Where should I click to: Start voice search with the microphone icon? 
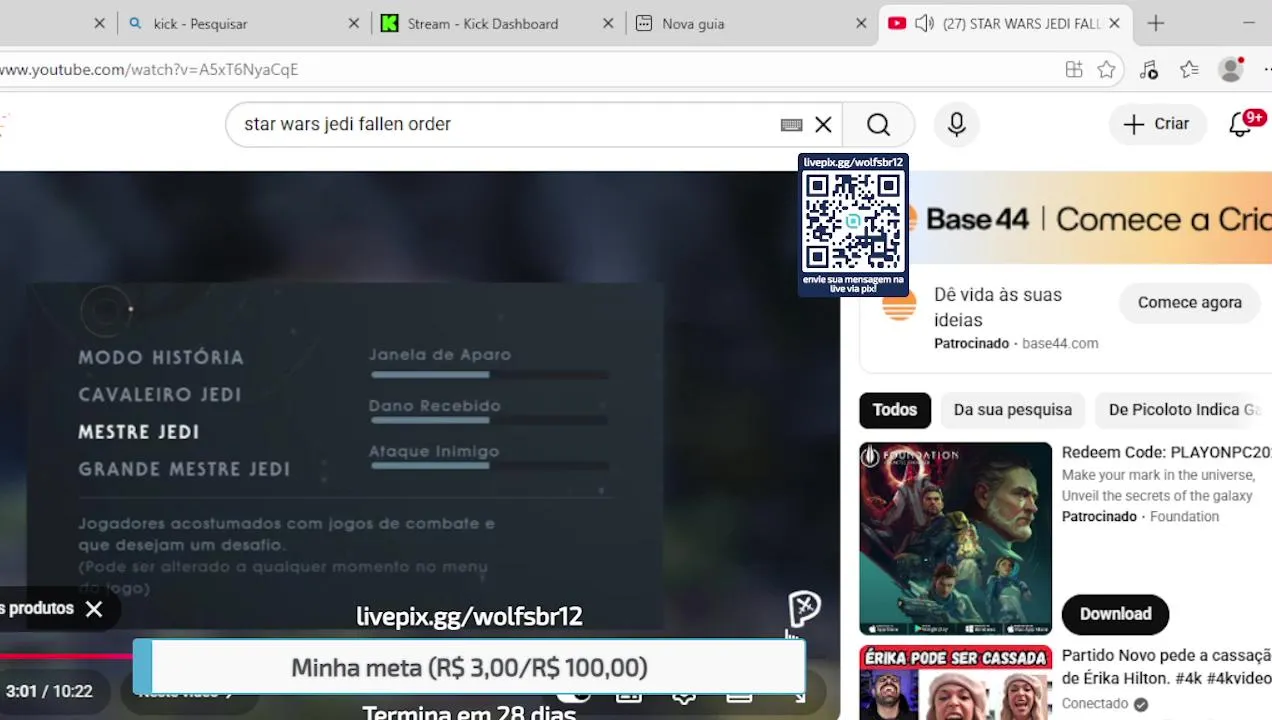click(x=956, y=124)
